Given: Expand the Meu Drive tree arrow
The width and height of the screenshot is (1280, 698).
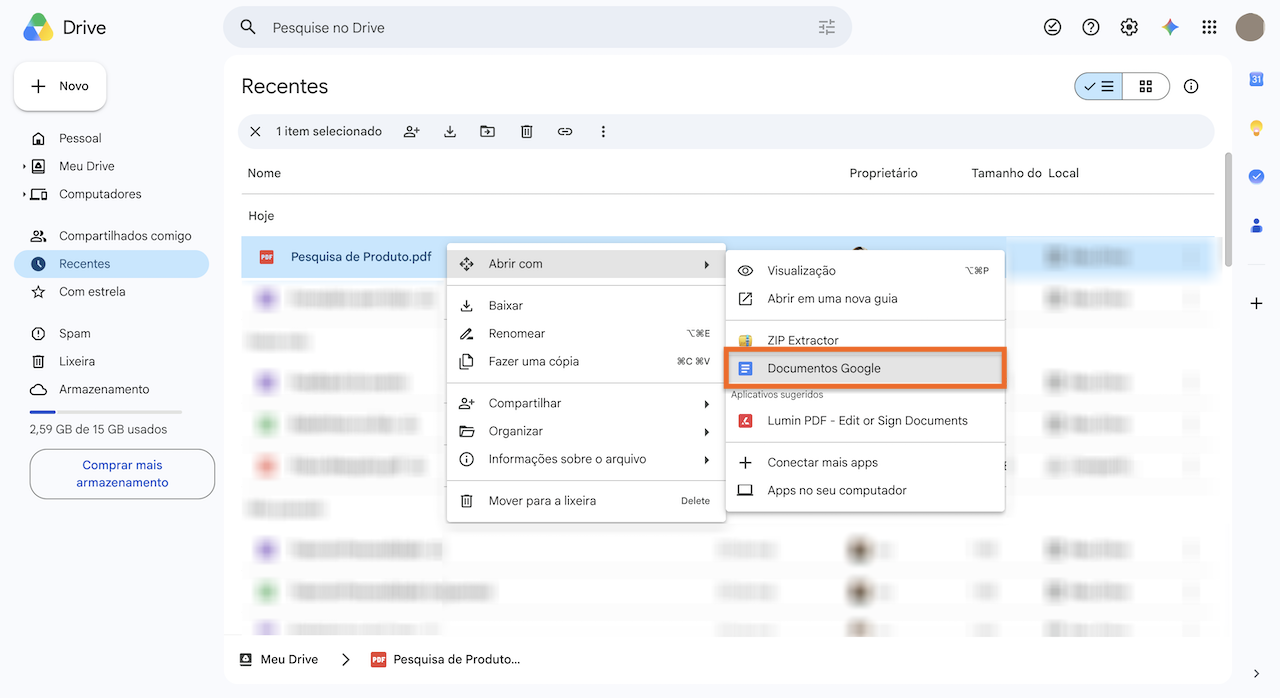Looking at the screenshot, I should coord(24,166).
